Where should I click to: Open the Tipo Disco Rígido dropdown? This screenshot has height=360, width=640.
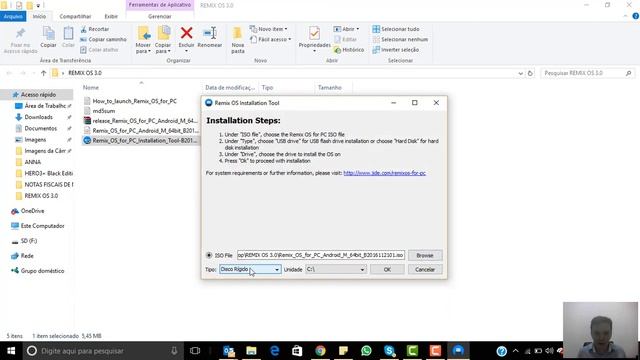tap(250, 269)
